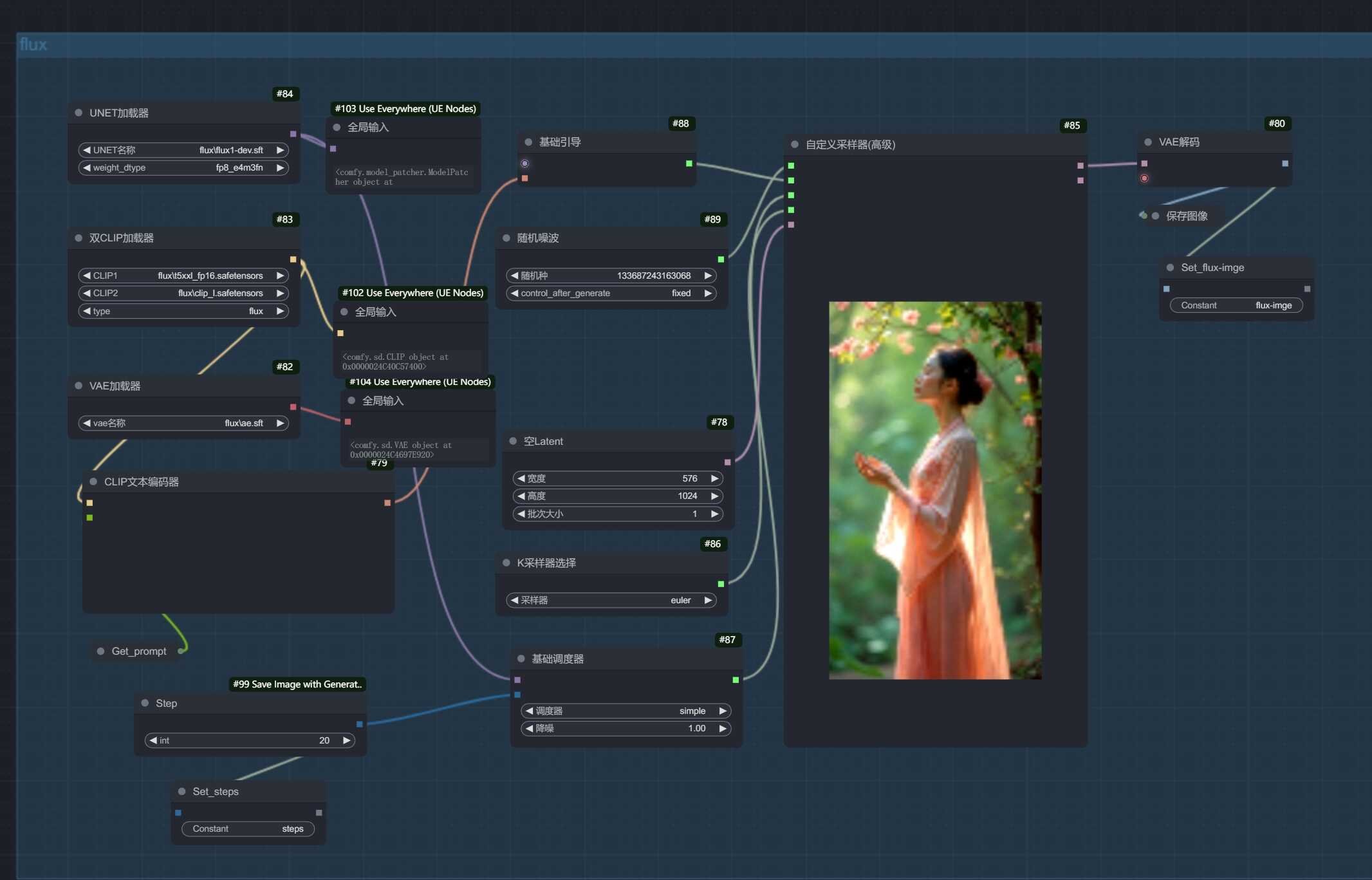Open the CLIP2 model selector
This screenshot has width=1372, height=880.
[x=183, y=293]
